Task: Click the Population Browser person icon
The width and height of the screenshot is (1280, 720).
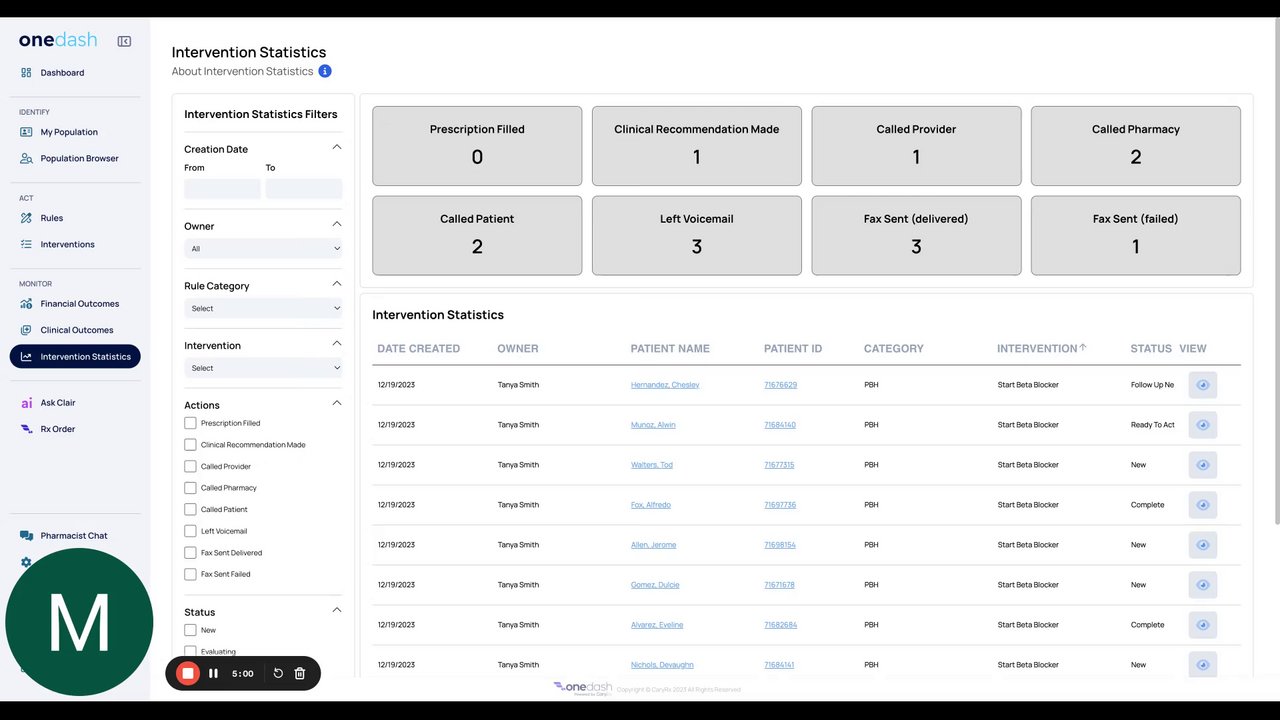Action: coord(26,158)
